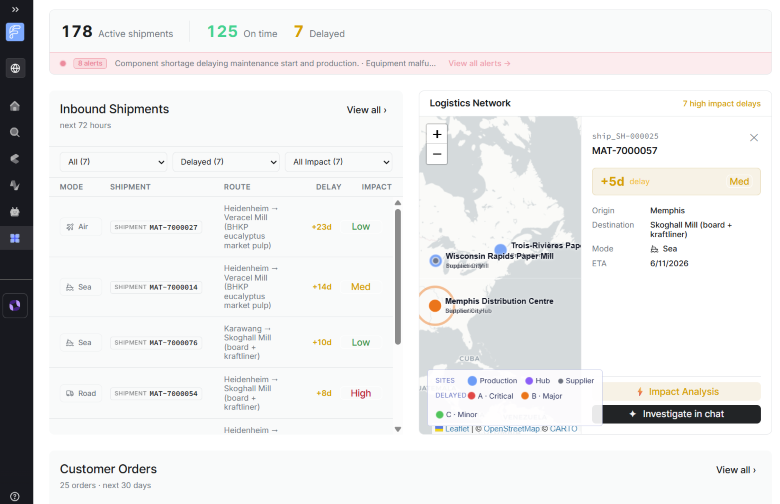Image resolution: width=780 pixels, height=504 pixels.
Task: Close the shipment detail panel
Action: 754,138
